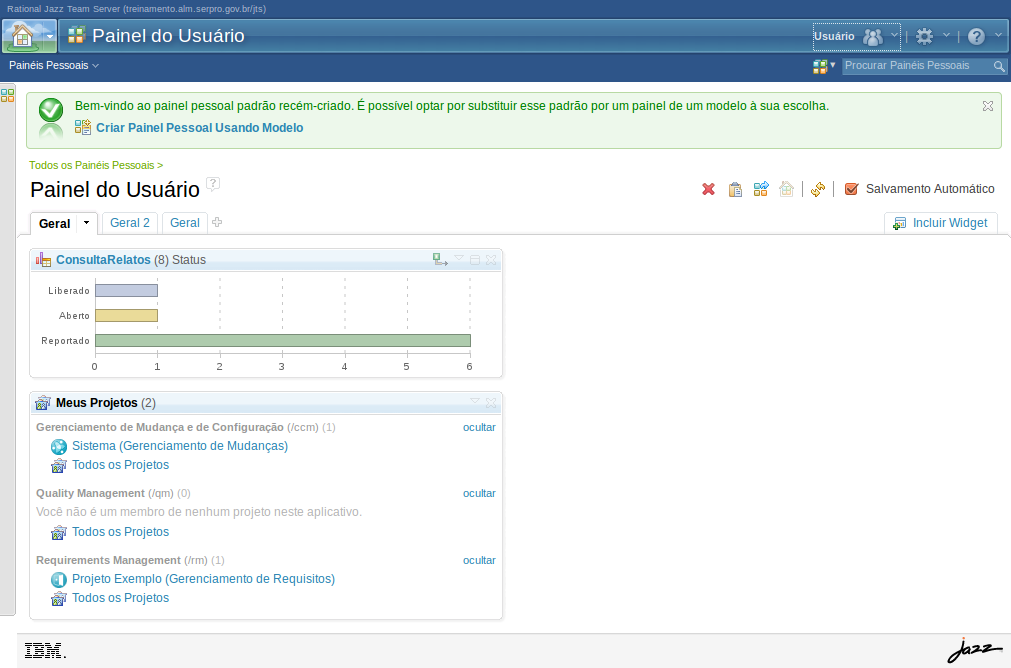This screenshot has height=668, width=1011.
Task: Expand the arrow next to Help icon
Action: pos(998,35)
